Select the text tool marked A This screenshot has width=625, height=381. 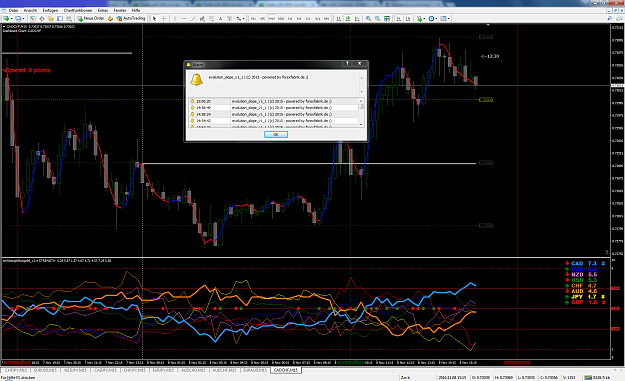pyautogui.click(x=220, y=18)
